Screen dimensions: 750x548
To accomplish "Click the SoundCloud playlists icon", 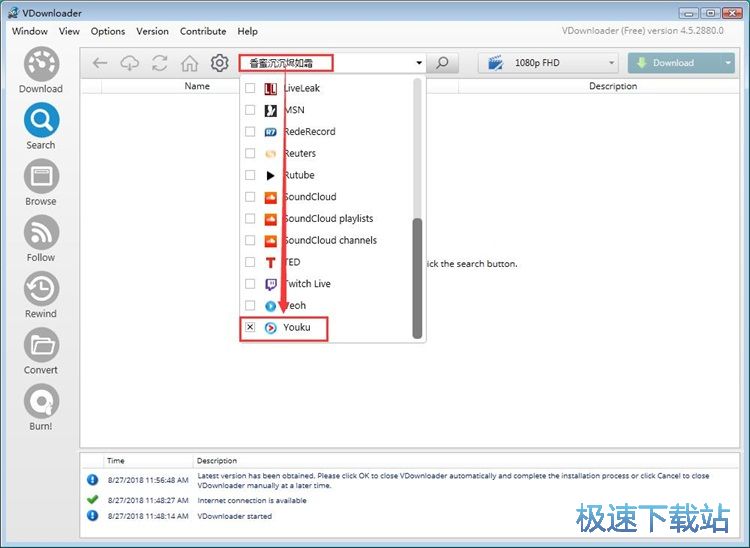I will 271,219.
